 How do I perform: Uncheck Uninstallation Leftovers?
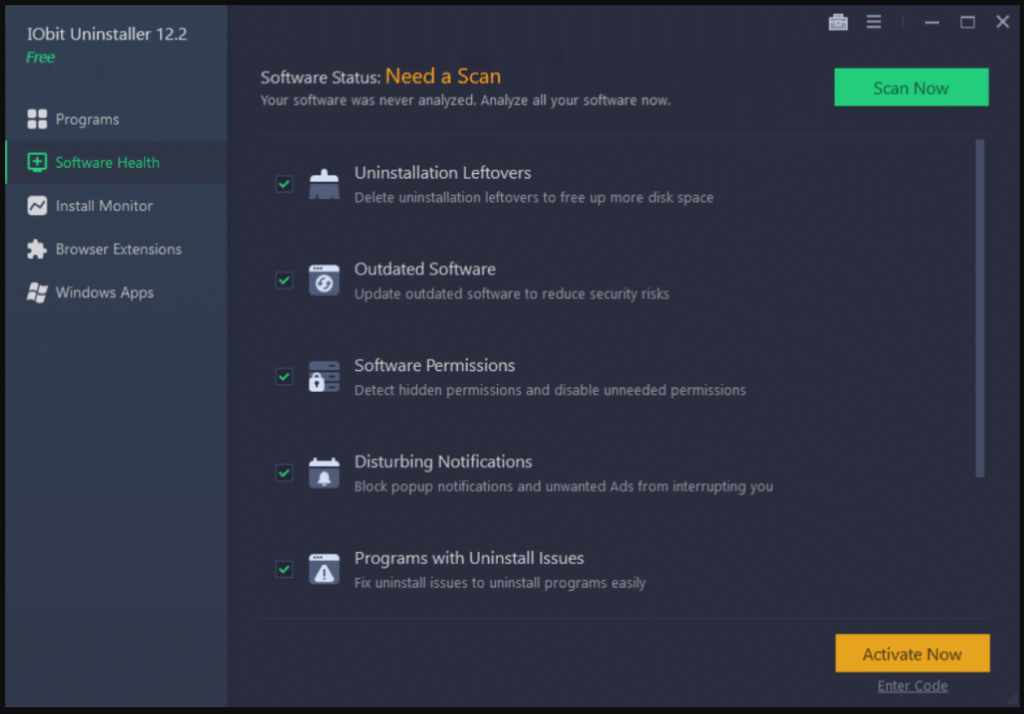pyautogui.click(x=283, y=183)
